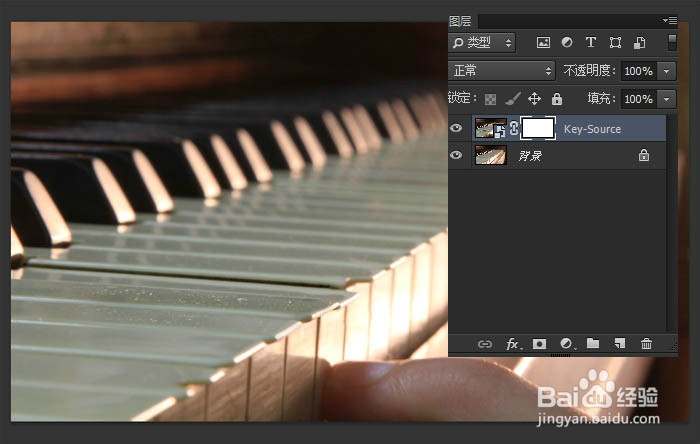The image size is (700, 444).
Task: Hide the 背景 layer
Action: 456,155
